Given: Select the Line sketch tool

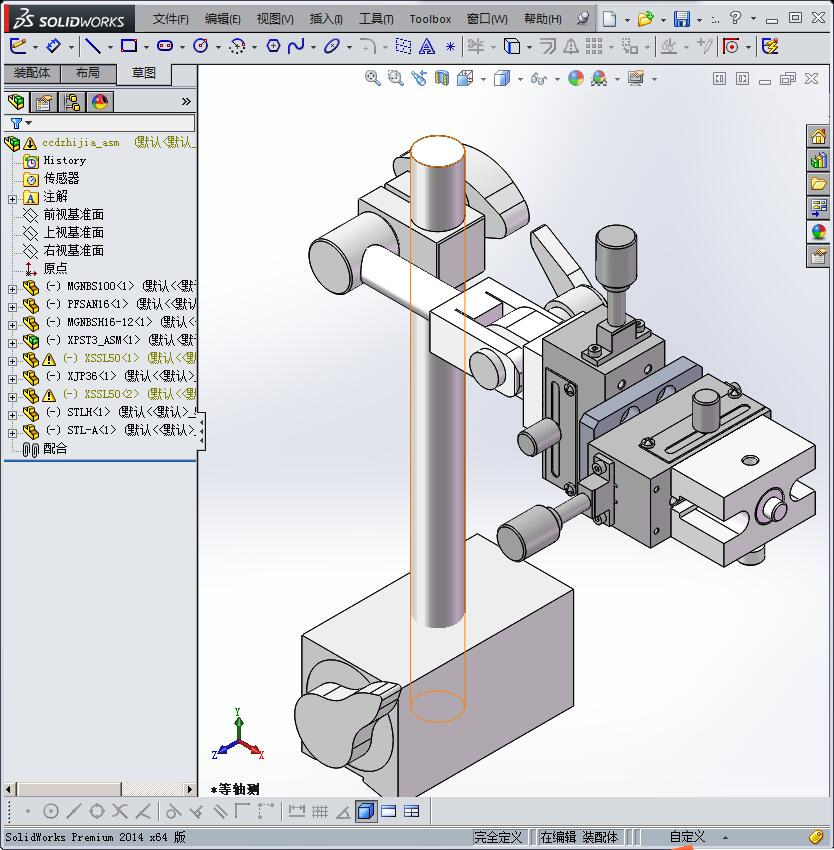Looking at the screenshot, I should tap(93, 46).
